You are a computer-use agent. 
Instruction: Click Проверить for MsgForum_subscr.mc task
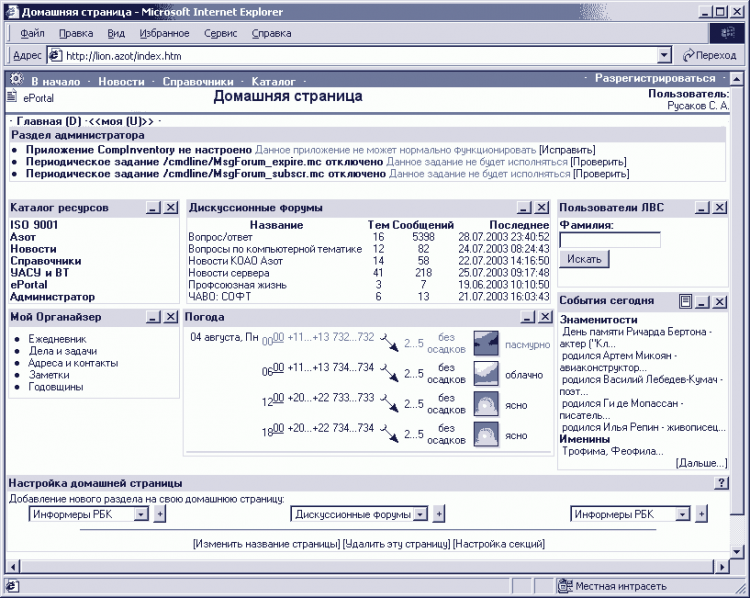coord(601,174)
